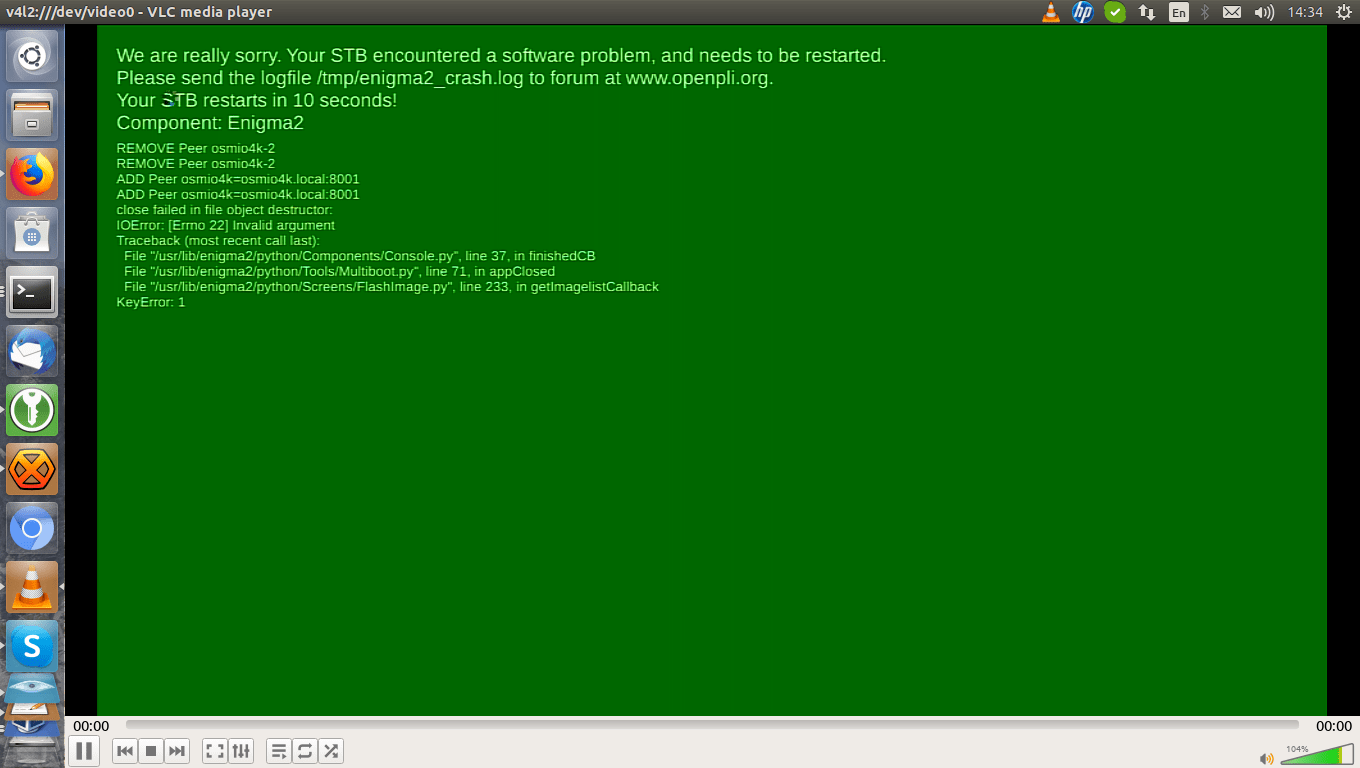Open the Bluetooth indicator menu
Image resolution: width=1360 pixels, height=768 pixels.
[x=1205, y=12]
